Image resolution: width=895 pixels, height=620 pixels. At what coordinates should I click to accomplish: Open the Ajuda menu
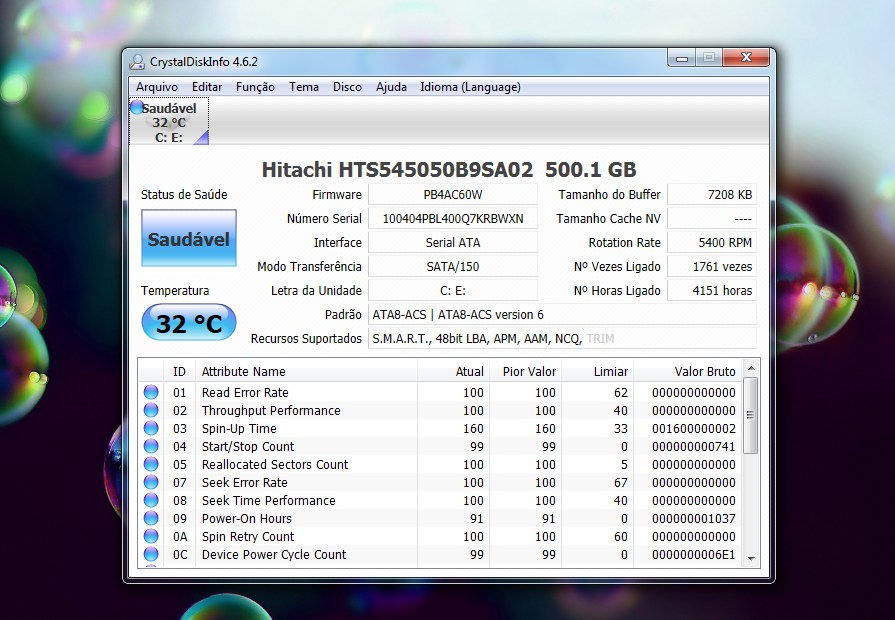[391, 87]
